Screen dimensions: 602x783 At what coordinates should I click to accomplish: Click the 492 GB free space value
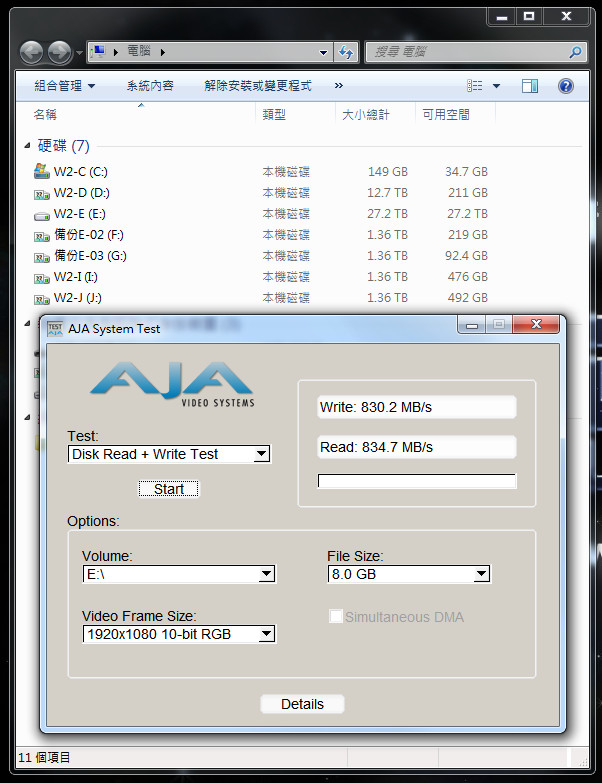point(468,298)
